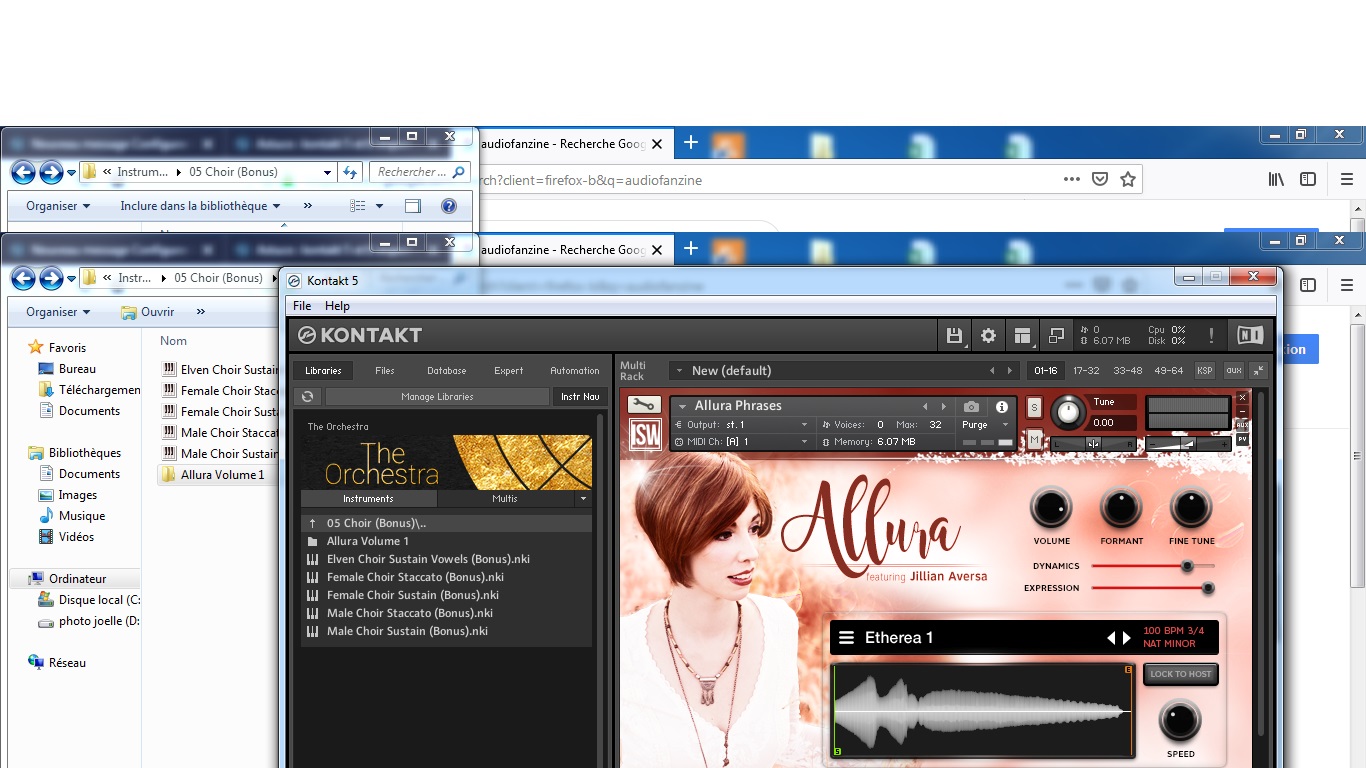Open the Etherea 1 phrase list menu icon
The image size is (1366, 768).
(847, 638)
